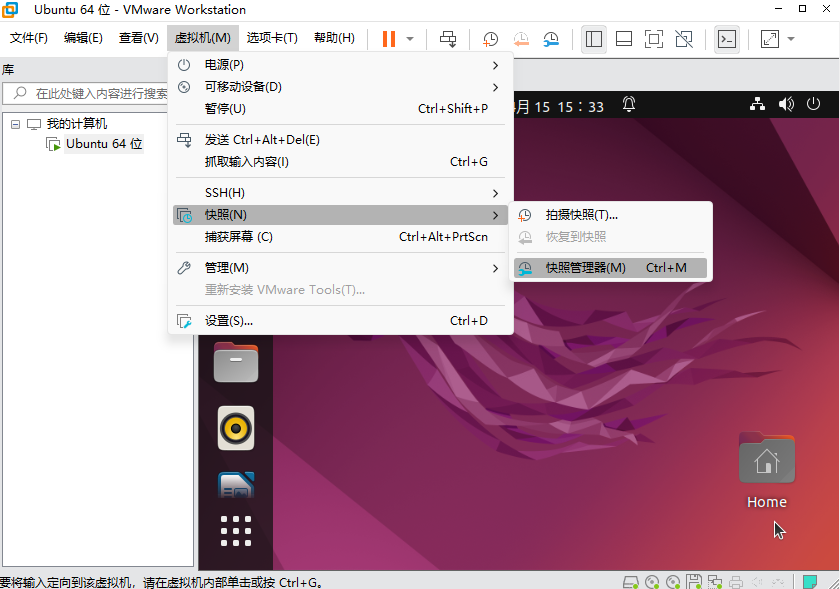The image size is (840, 589).
Task: Click the floppy drive status bar icon
Action: (694, 582)
